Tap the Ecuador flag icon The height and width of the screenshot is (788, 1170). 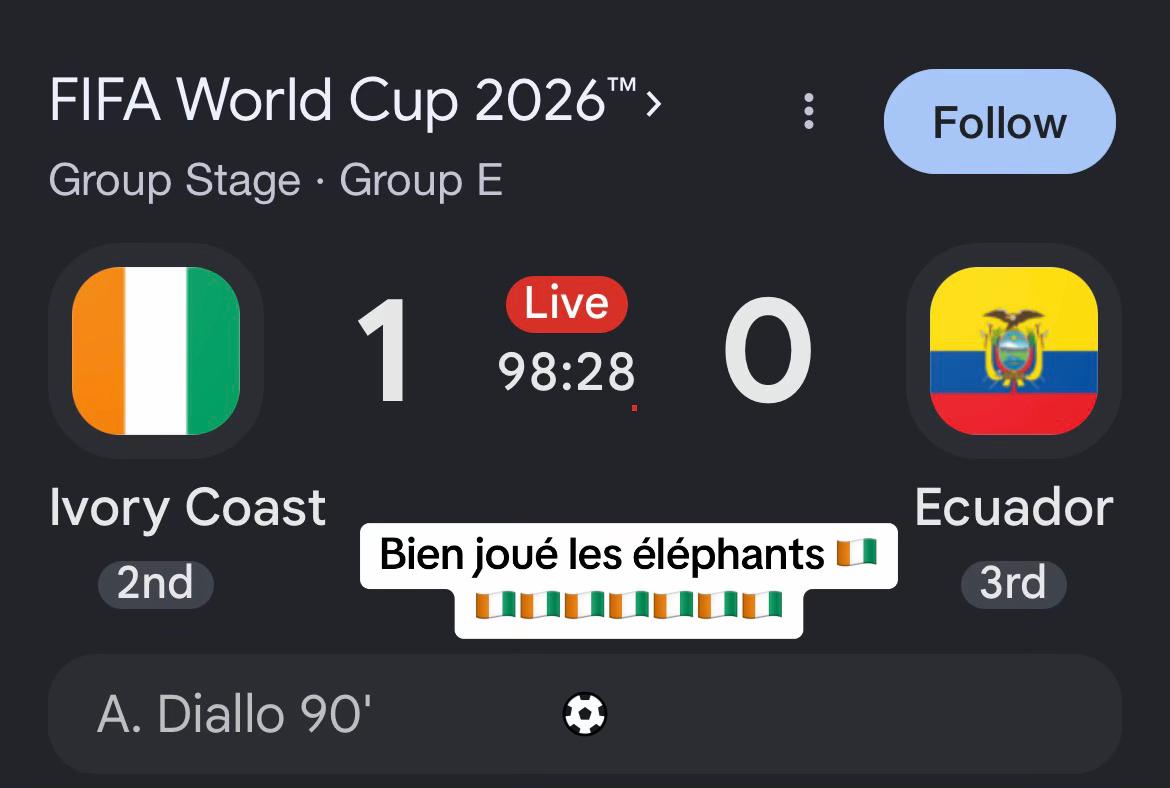click(x=1013, y=351)
